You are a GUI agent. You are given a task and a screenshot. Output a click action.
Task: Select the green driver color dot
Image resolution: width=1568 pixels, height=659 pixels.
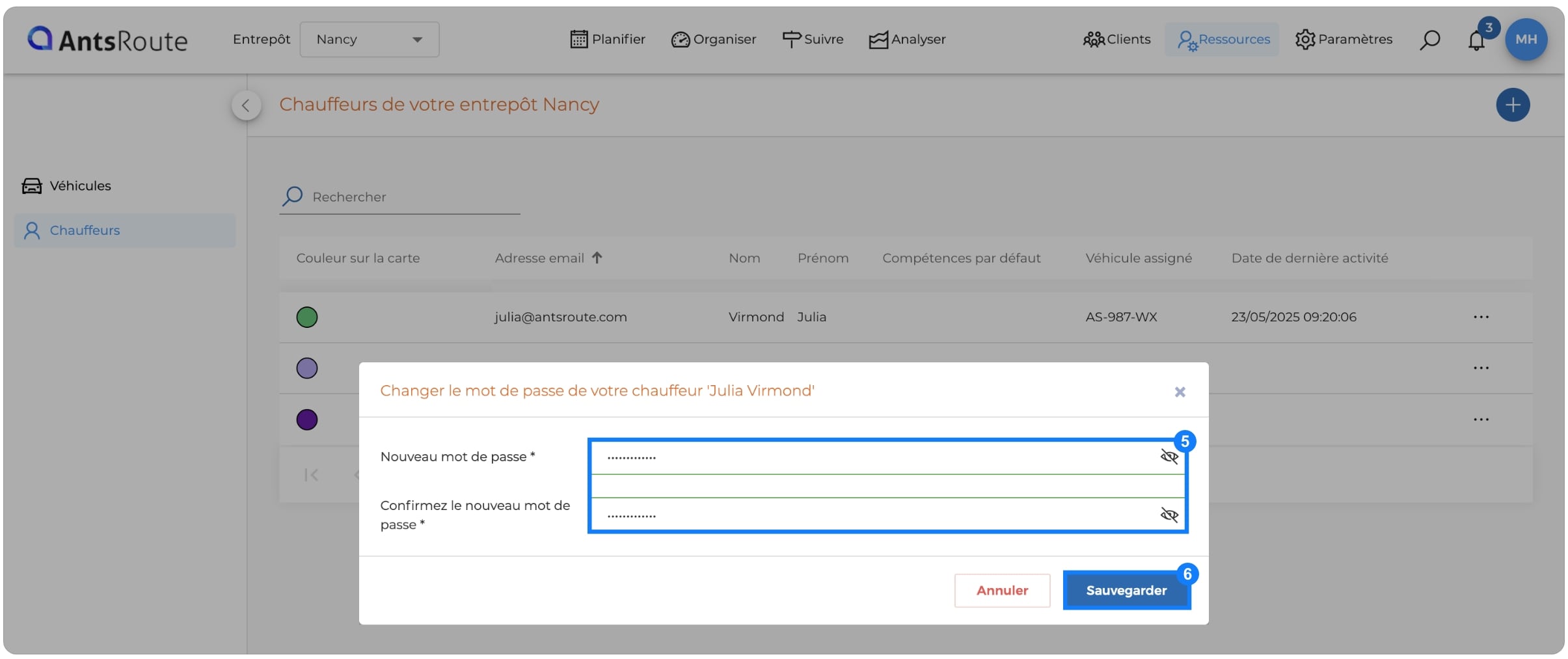coord(307,317)
